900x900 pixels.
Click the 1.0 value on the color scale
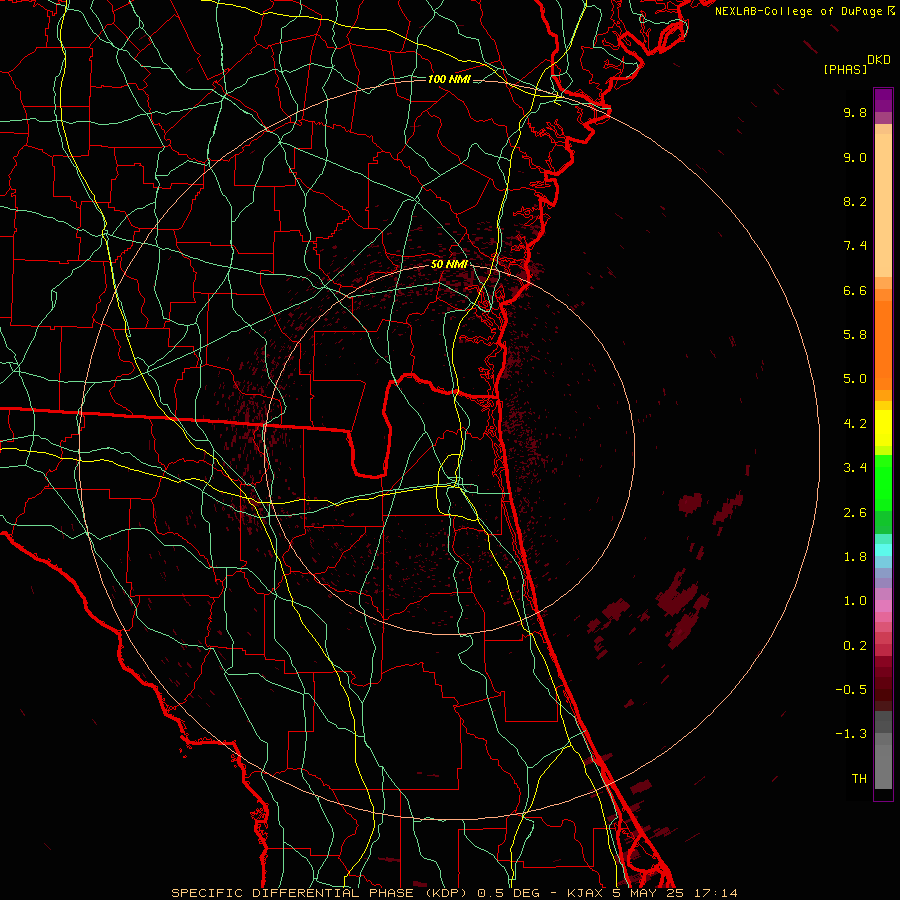855,601
